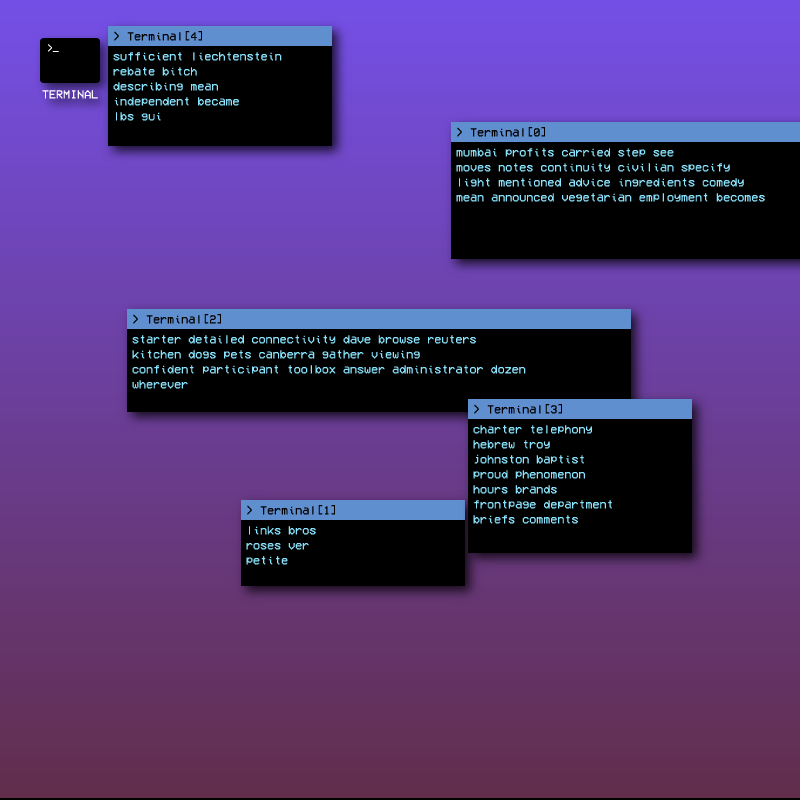This screenshot has width=800, height=800.
Task: Click the prompt chevron in Terminal[2] title
Action: pyautogui.click(x=135, y=319)
